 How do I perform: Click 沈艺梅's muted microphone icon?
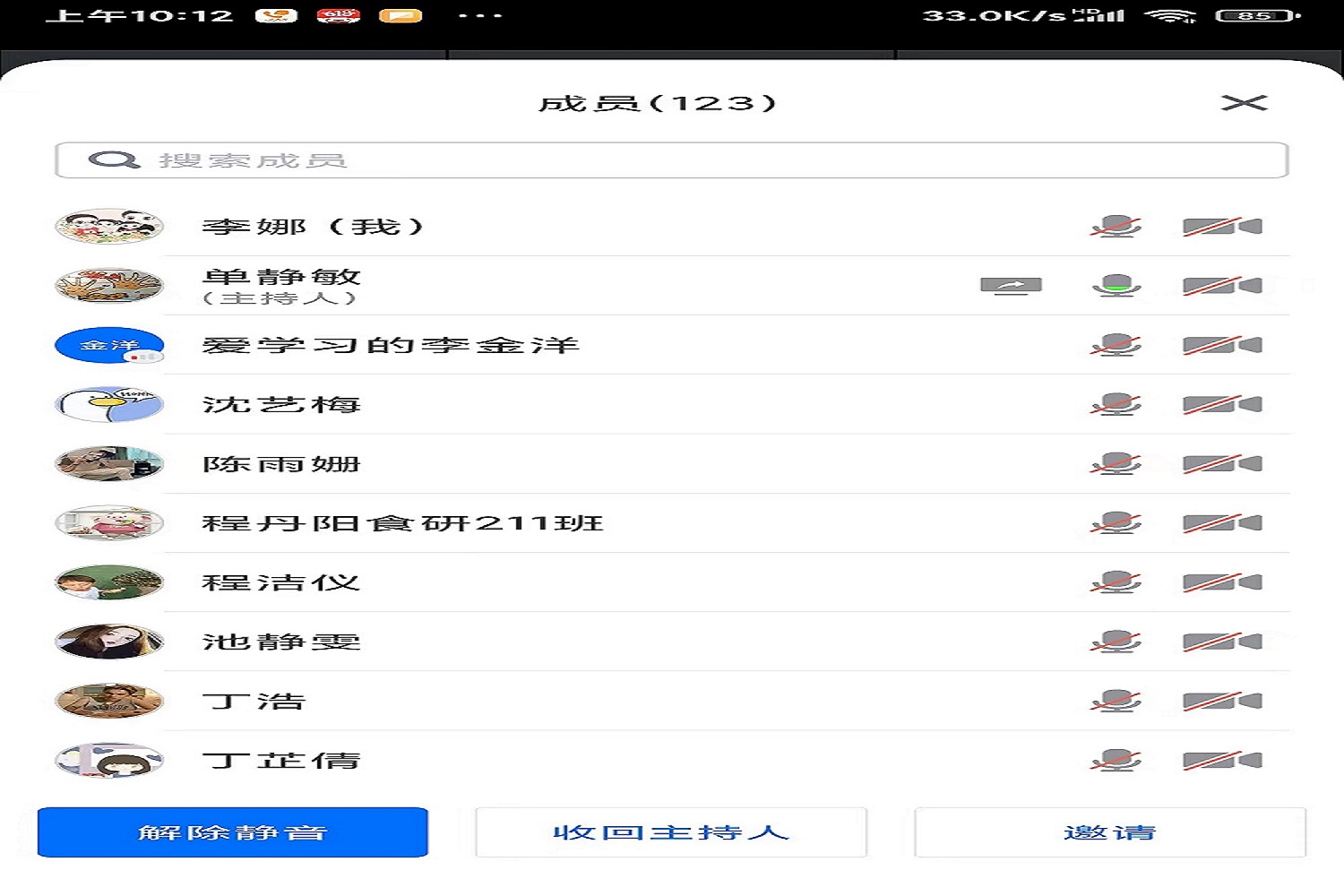(1116, 405)
